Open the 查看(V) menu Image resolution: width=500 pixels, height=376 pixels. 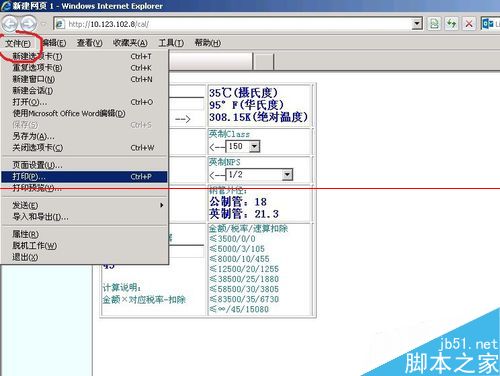(x=90, y=43)
